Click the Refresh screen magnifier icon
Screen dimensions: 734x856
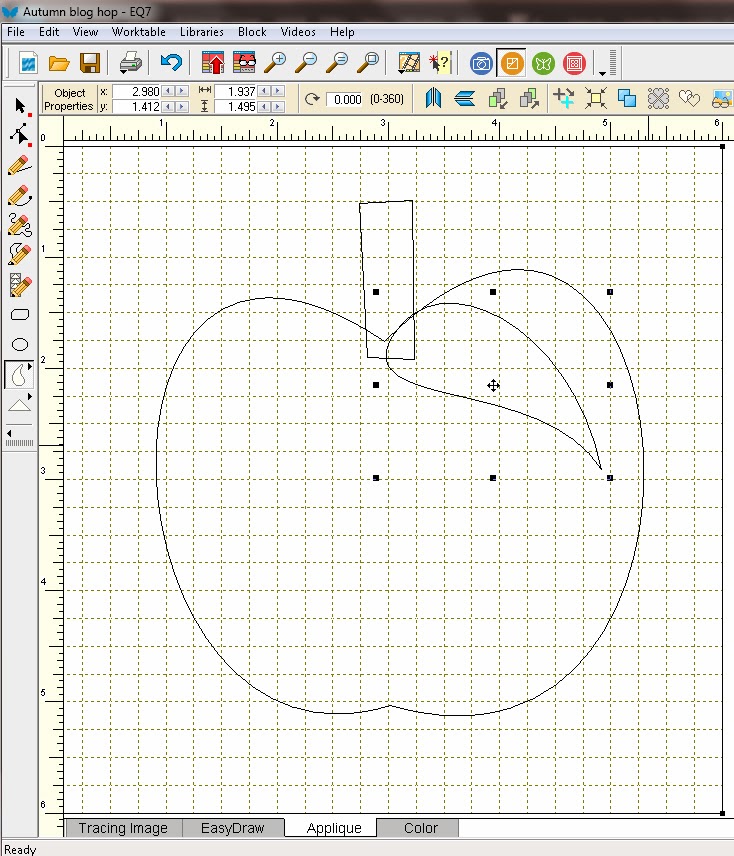tap(338, 63)
